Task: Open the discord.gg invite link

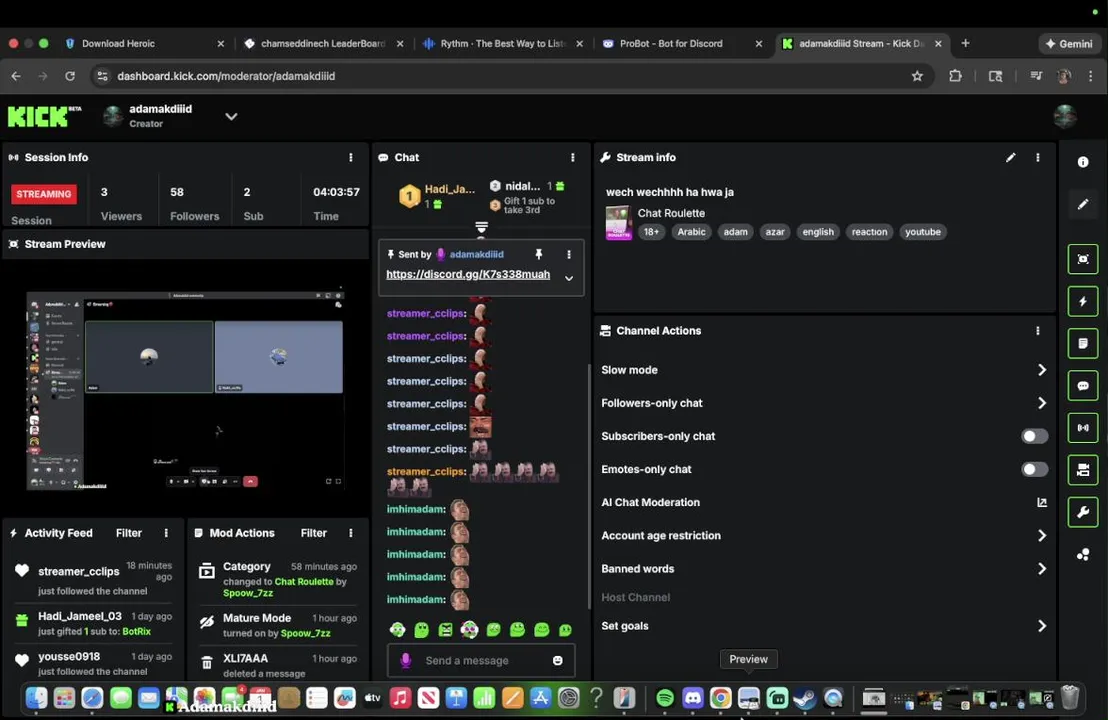Action: (x=468, y=274)
